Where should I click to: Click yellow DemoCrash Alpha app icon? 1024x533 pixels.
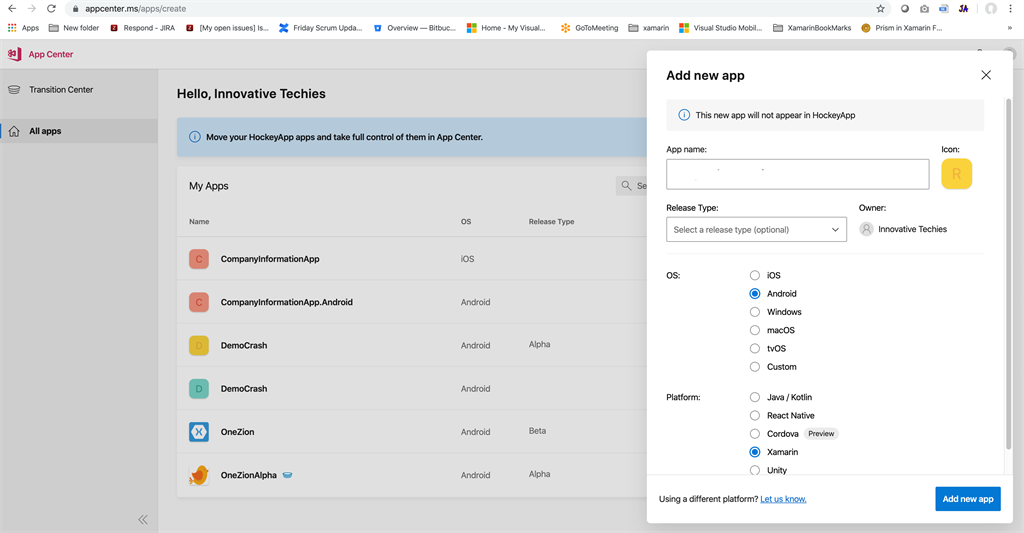coord(199,346)
